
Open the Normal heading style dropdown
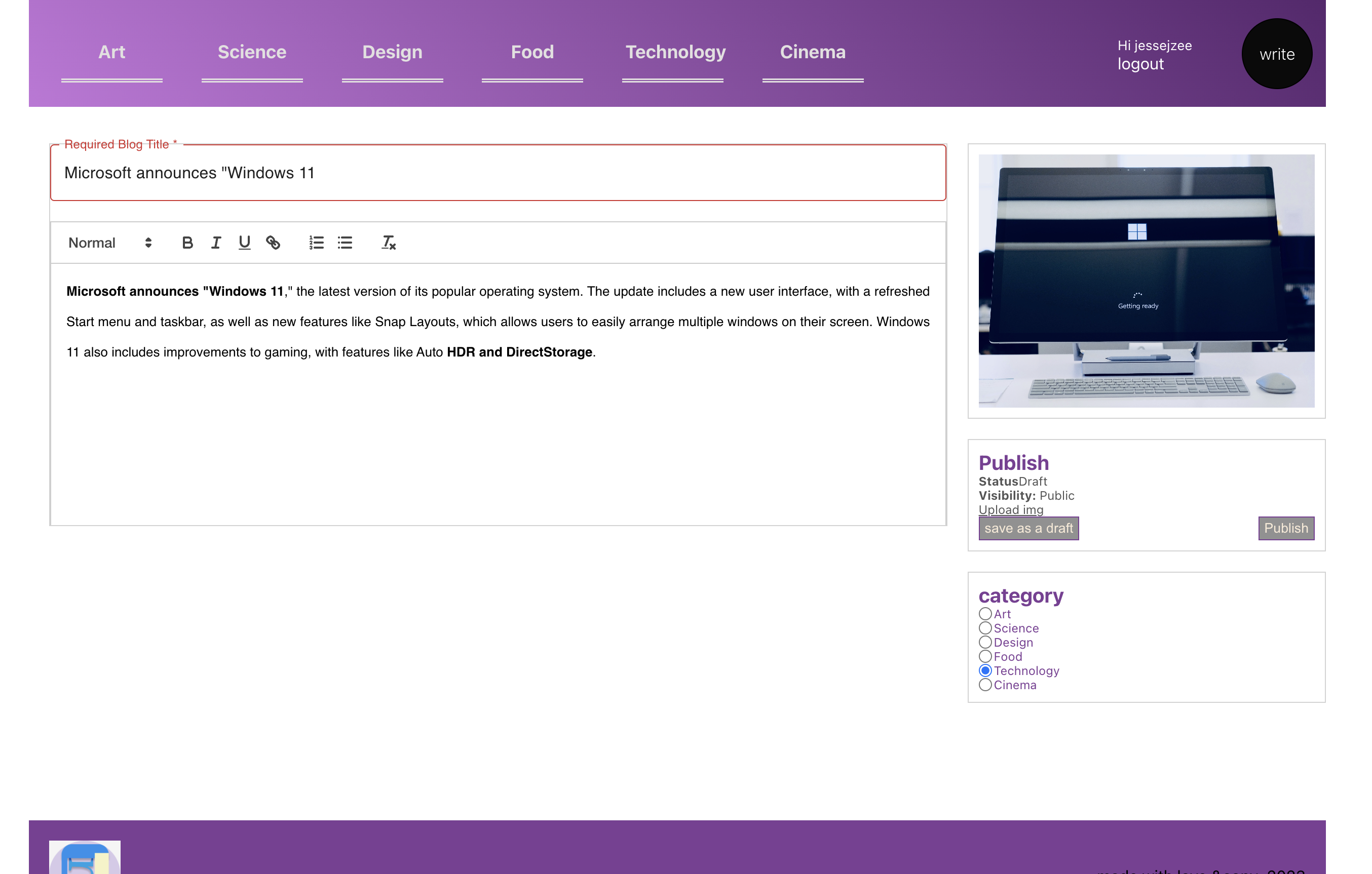pyautogui.click(x=110, y=243)
